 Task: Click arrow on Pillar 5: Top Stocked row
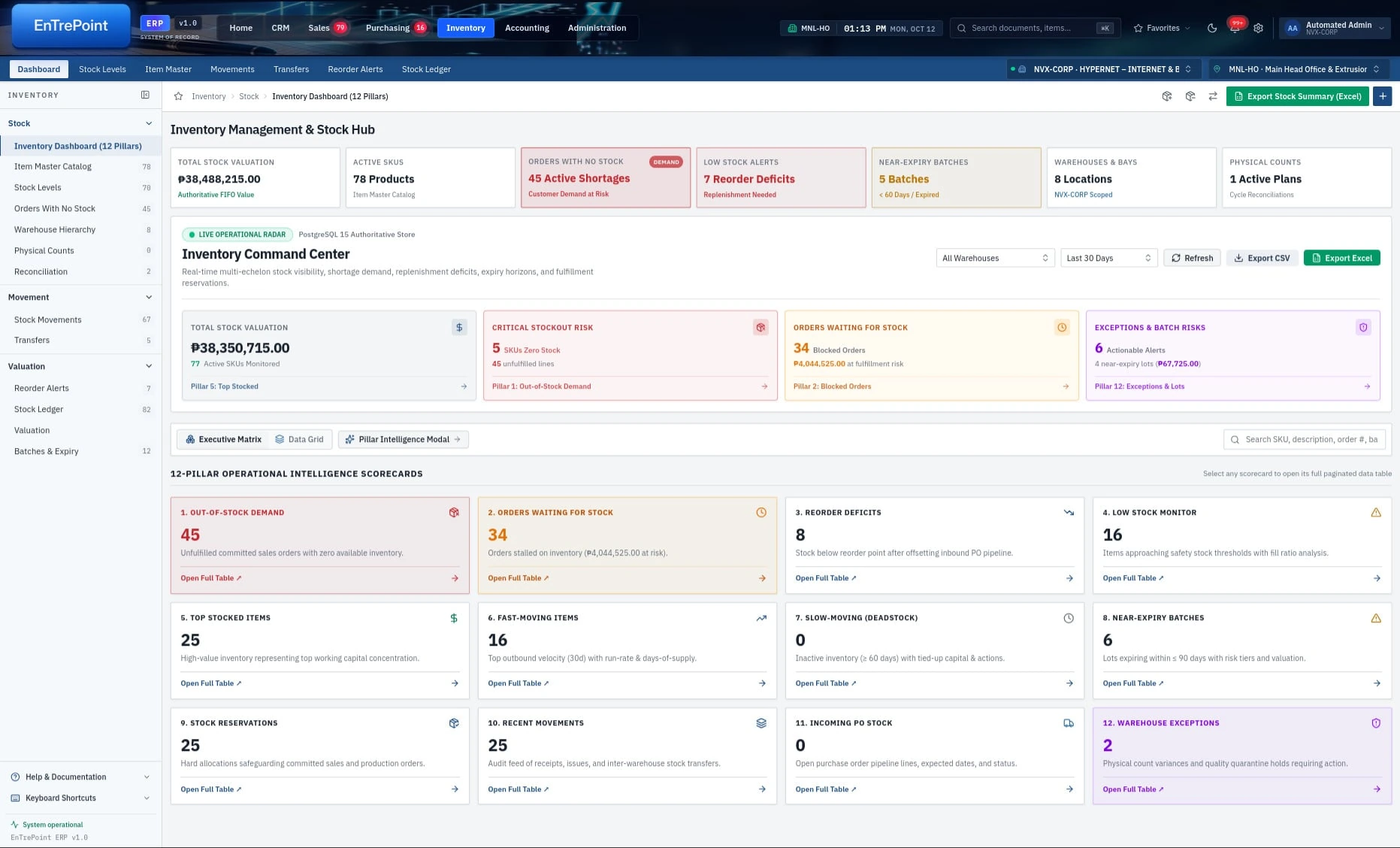(464, 386)
